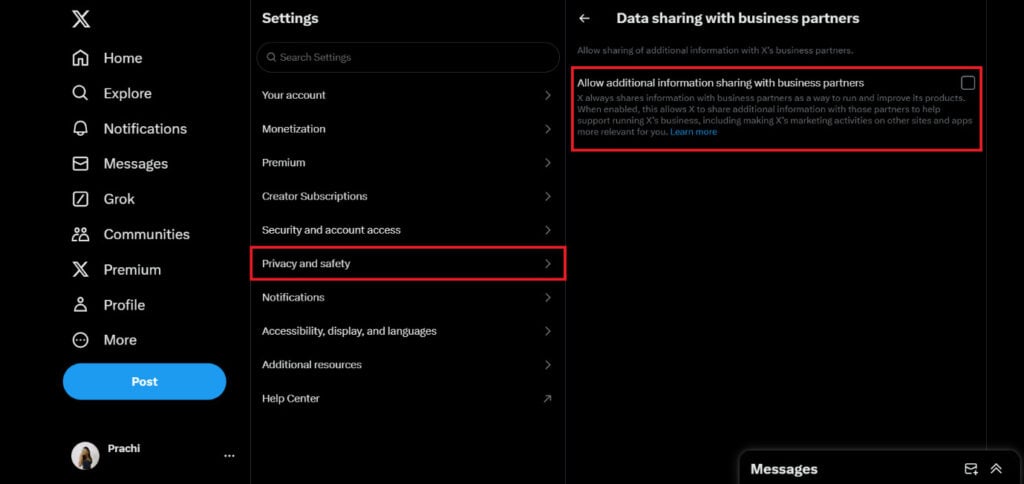Expand the Messages drawer with double chevron
Screen dimensions: 1024x484
996,469
